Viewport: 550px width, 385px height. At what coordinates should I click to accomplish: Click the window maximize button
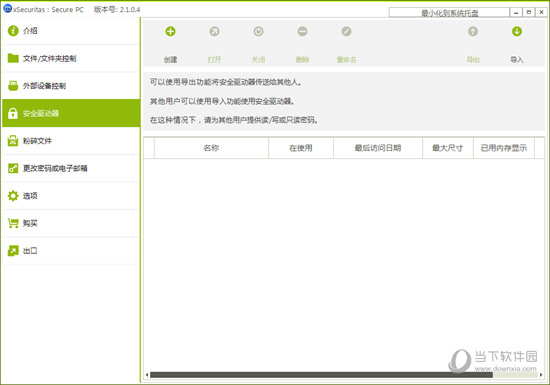pos(528,13)
